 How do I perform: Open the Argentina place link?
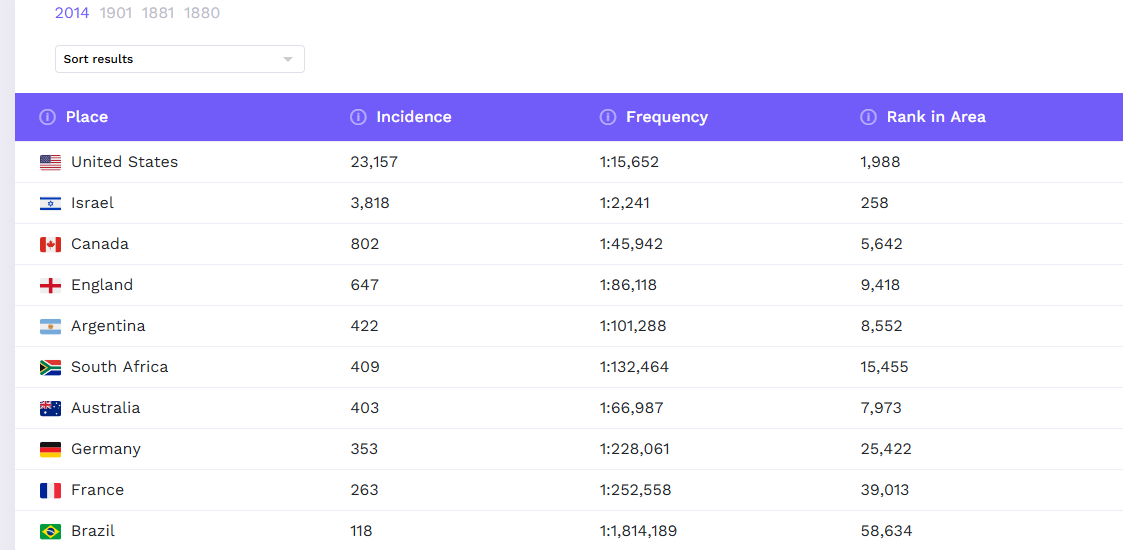(108, 326)
